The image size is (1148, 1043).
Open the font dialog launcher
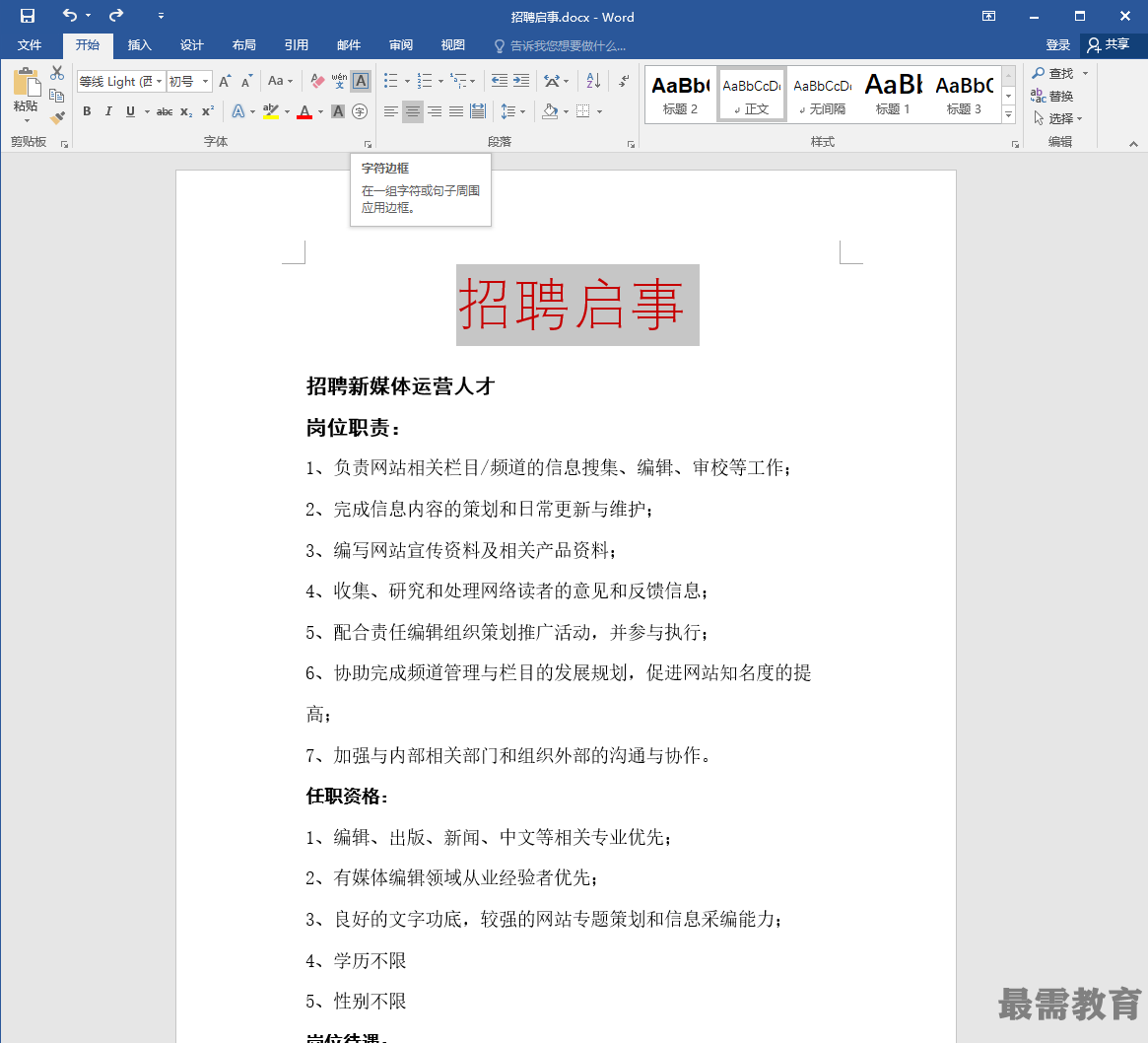pyautogui.click(x=368, y=144)
